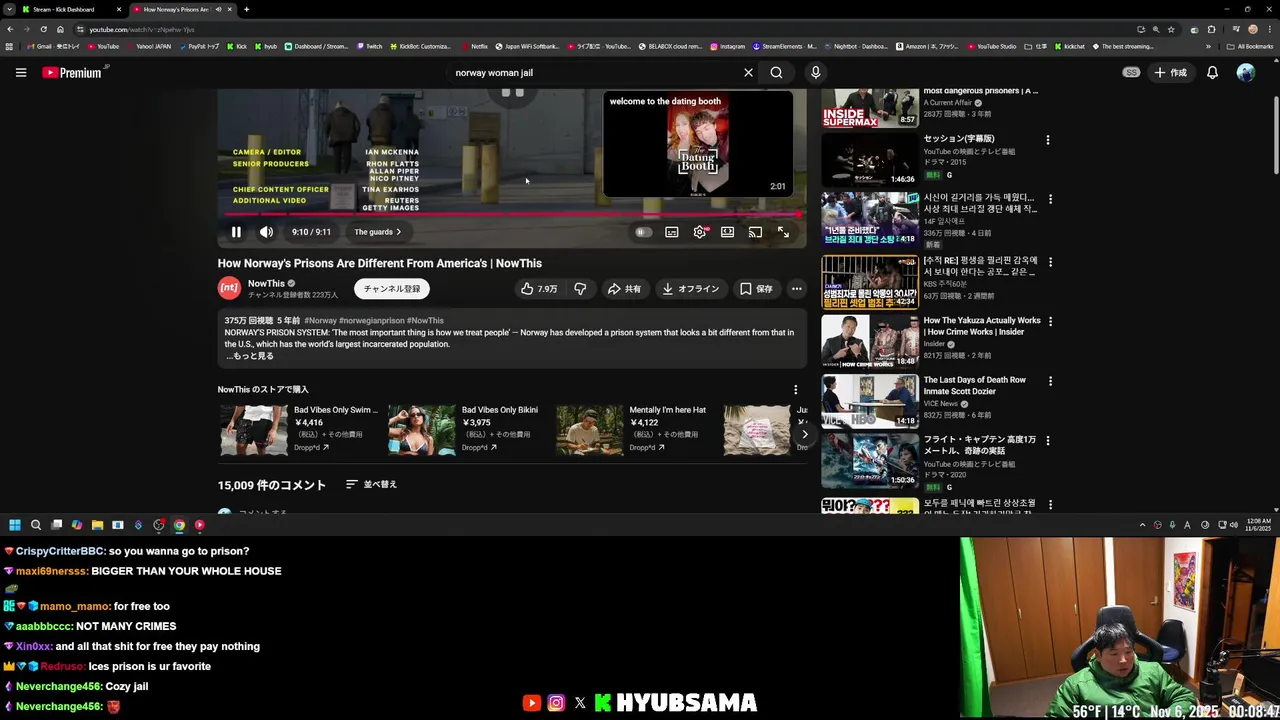Click the youtube.com address bar
Viewport: 1280px width, 720px height.
[600, 29]
